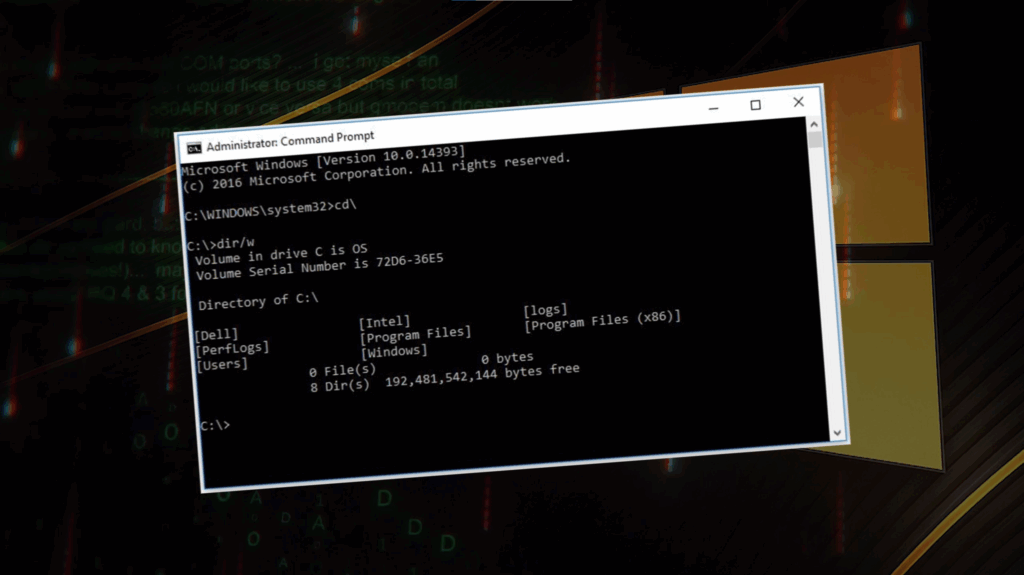Click the 'Microsoft Windows [Version 10.0.14393]' line
Viewport: 1024px width, 575px height.
pyautogui.click(x=323, y=161)
